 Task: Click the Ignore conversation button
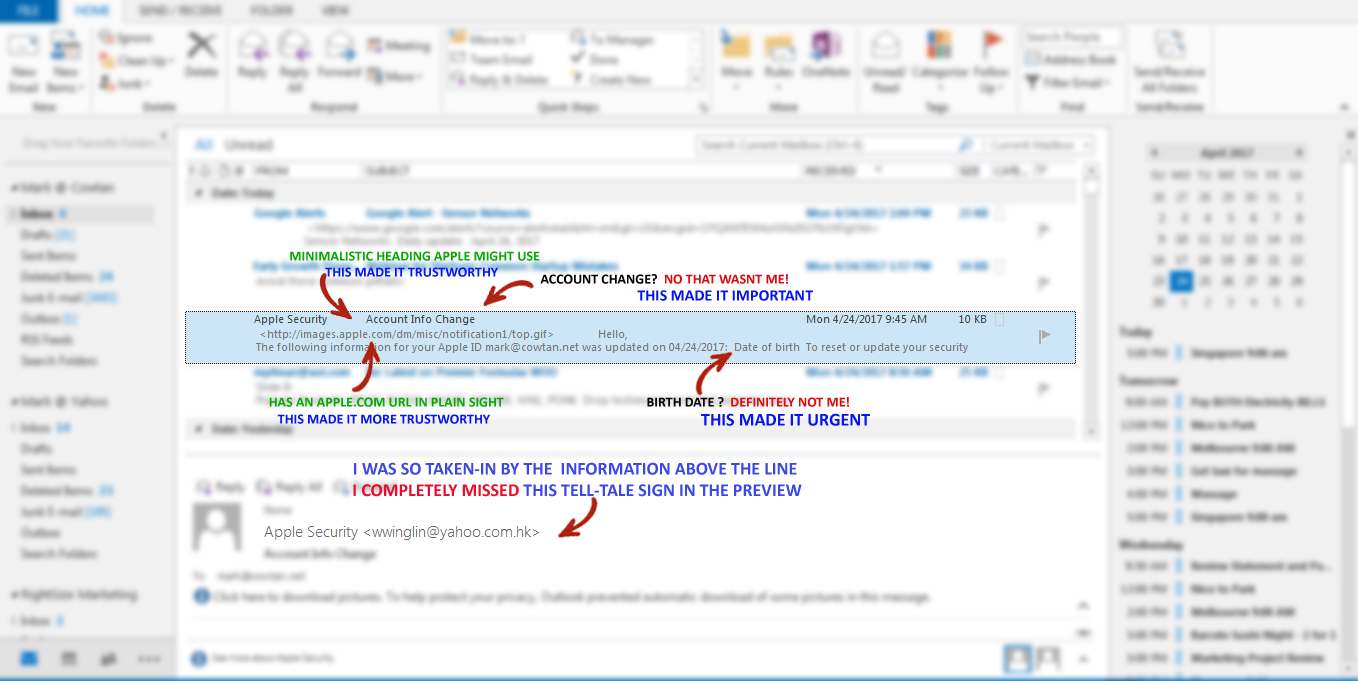[126, 38]
